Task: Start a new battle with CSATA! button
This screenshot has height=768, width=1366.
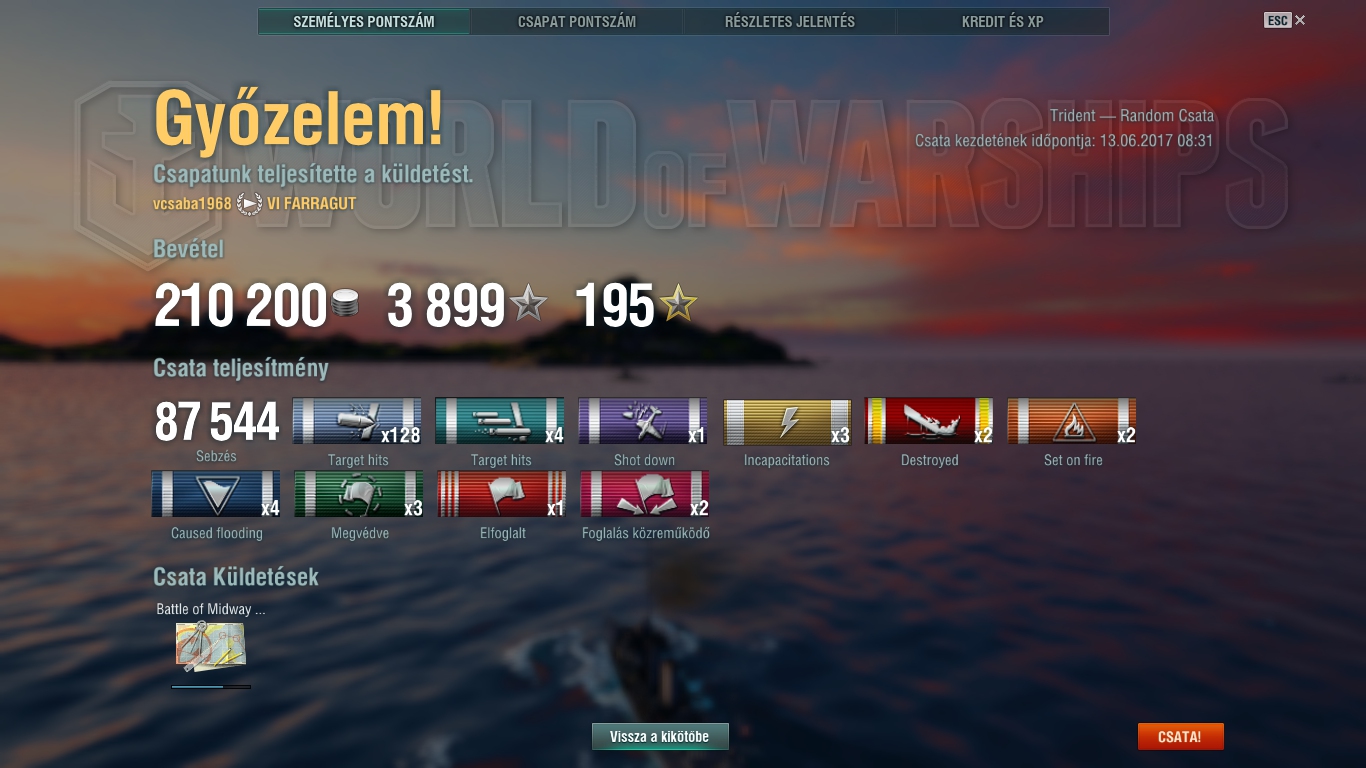Action: (x=1180, y=737)
